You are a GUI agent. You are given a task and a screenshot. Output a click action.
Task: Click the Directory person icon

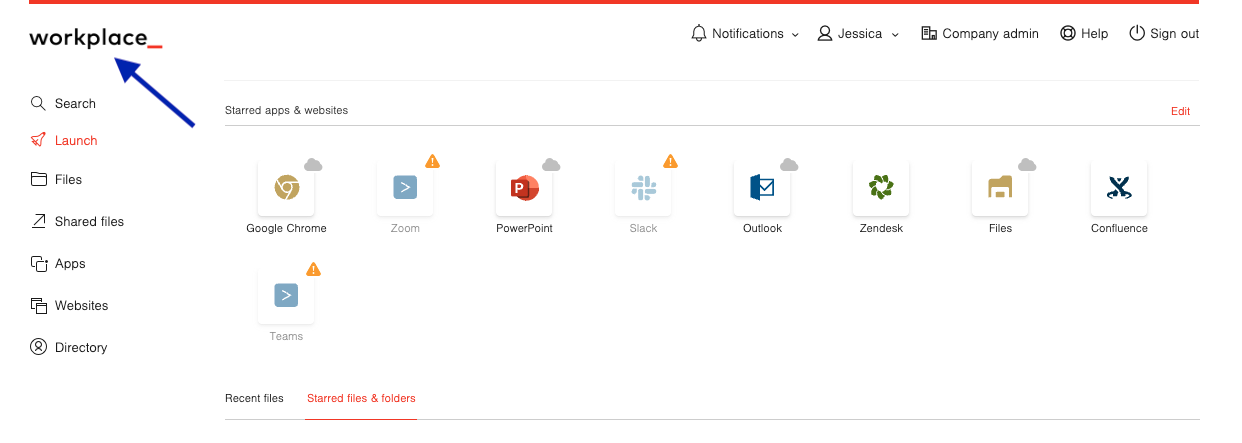coord(39,347)
